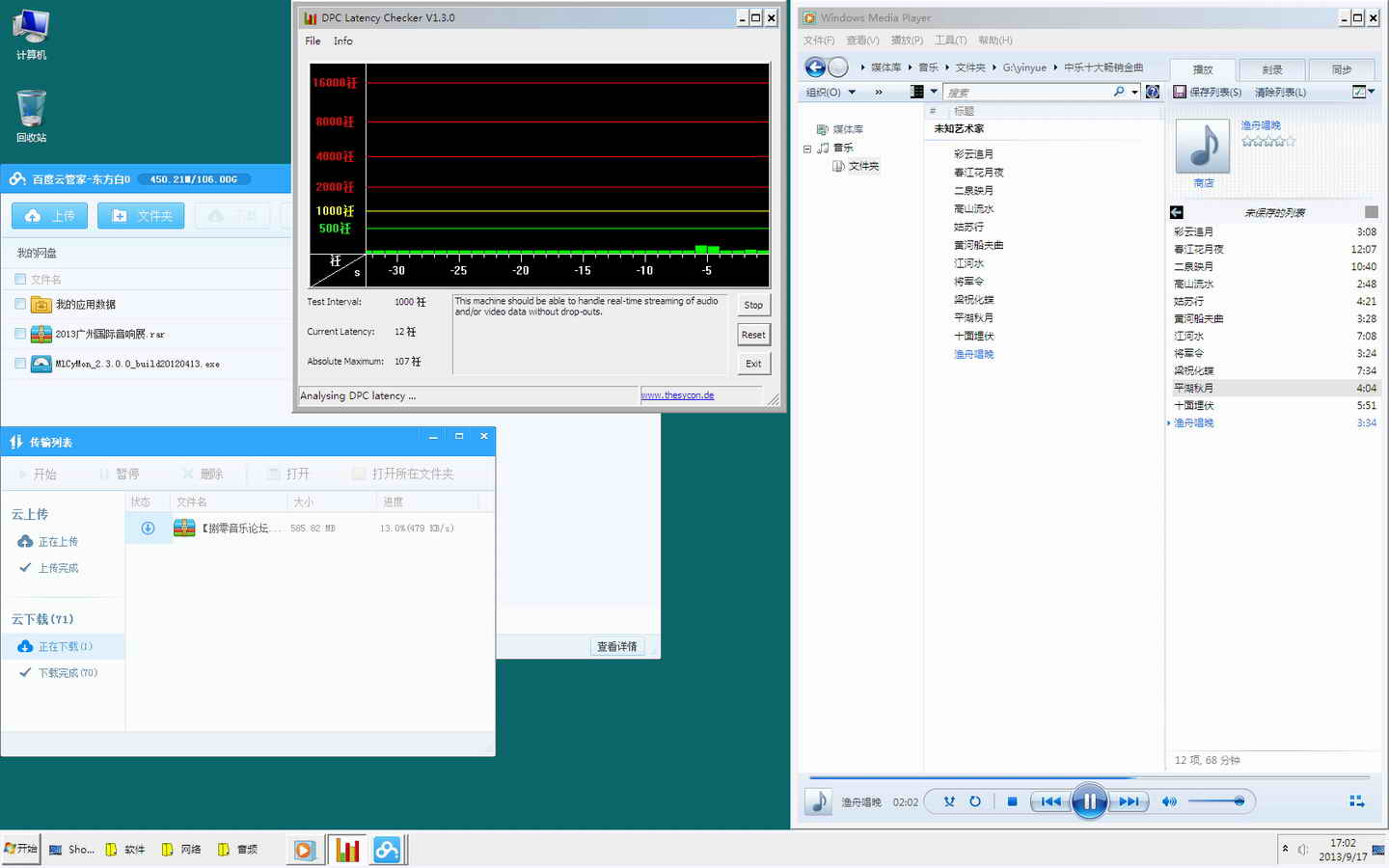Mute the Media Player speaker icon
The image size is (1389, 868).
pyautogui.click(x=1169, y=801)
